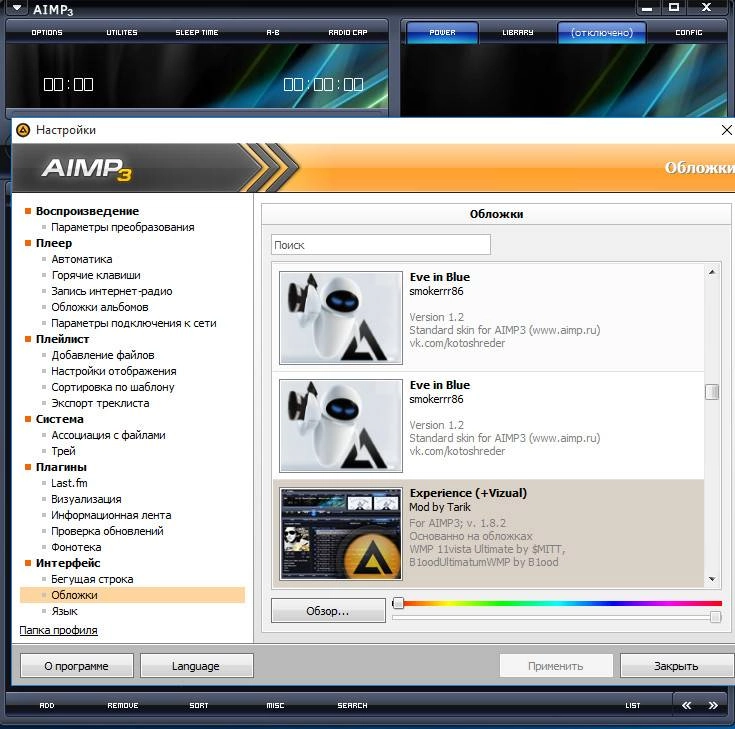Open Last.fm plugin settings
735x729 pixels.
(x=69, y=483)
